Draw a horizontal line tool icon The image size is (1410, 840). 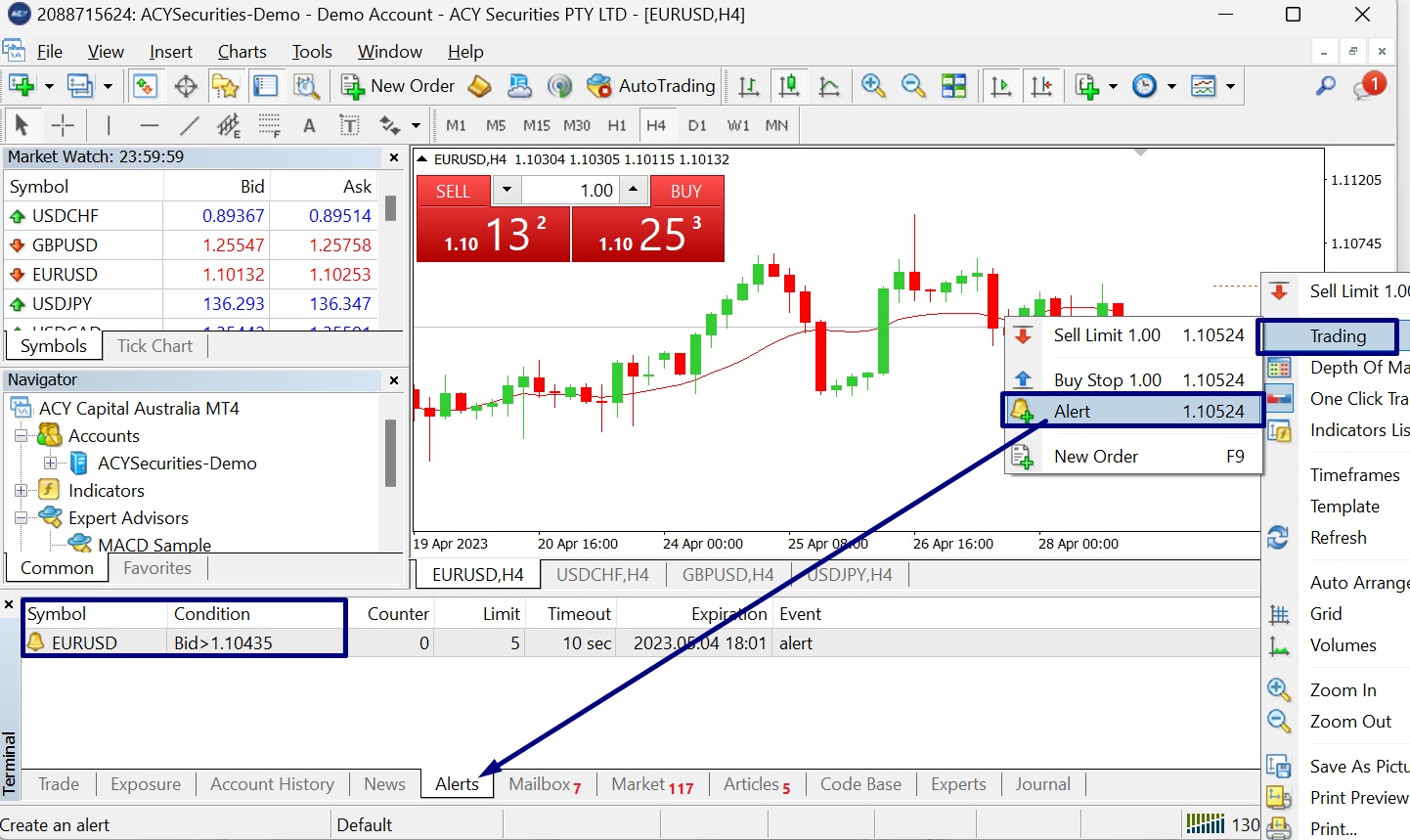click(149, 125)
